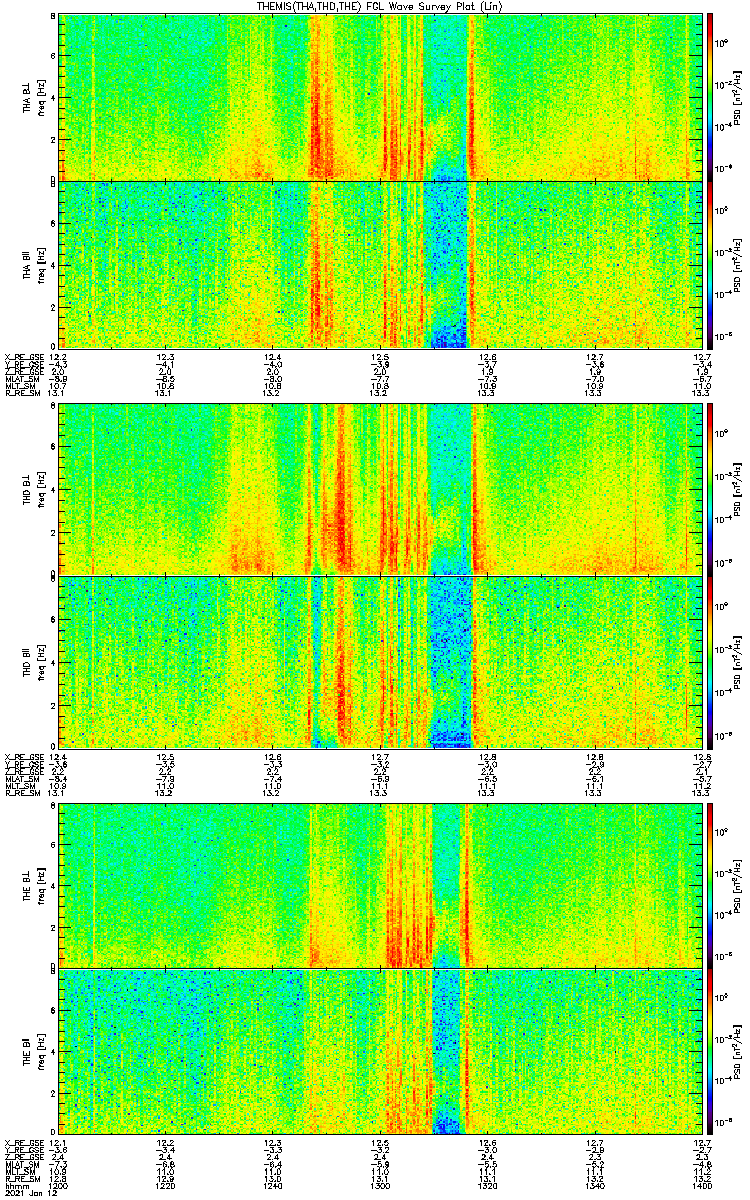Click the THA B-parallel spectrogram panel

coord(380,263)
